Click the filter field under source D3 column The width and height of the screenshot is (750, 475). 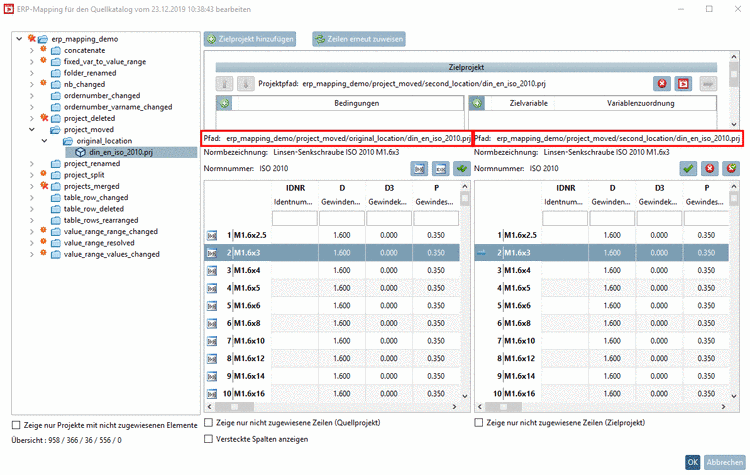point(389,218)
